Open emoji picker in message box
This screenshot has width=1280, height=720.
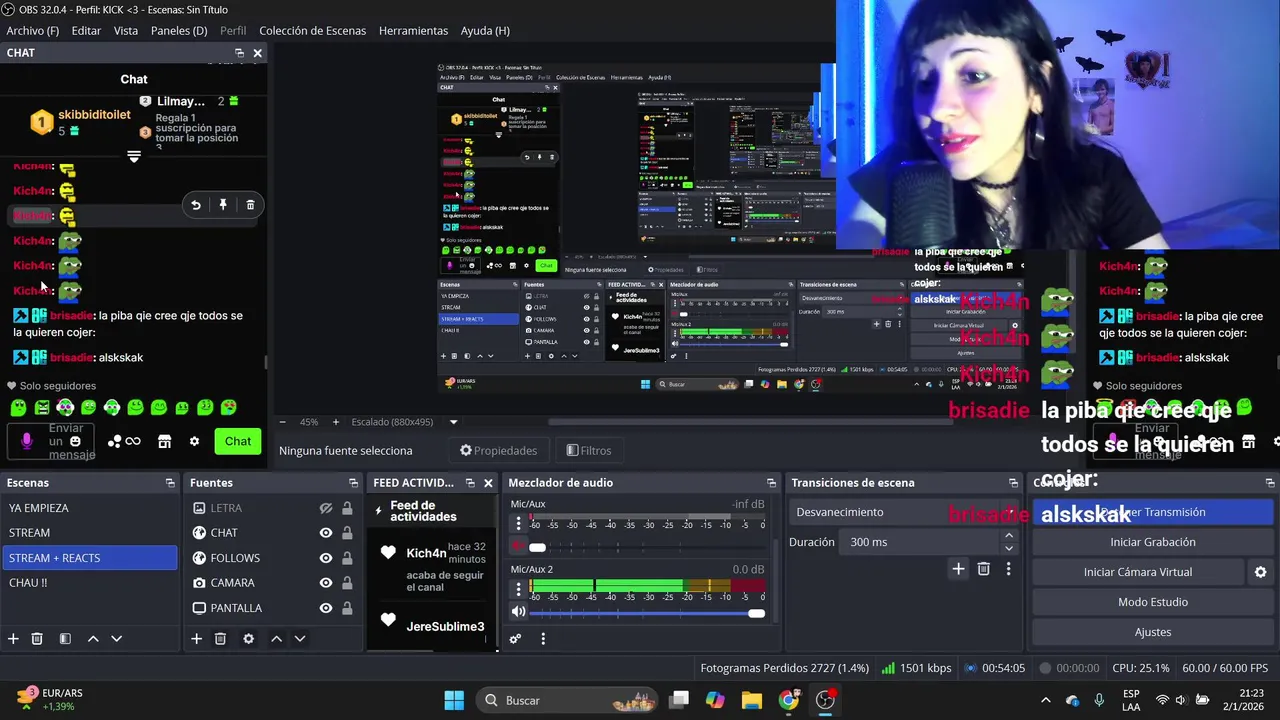75,441
